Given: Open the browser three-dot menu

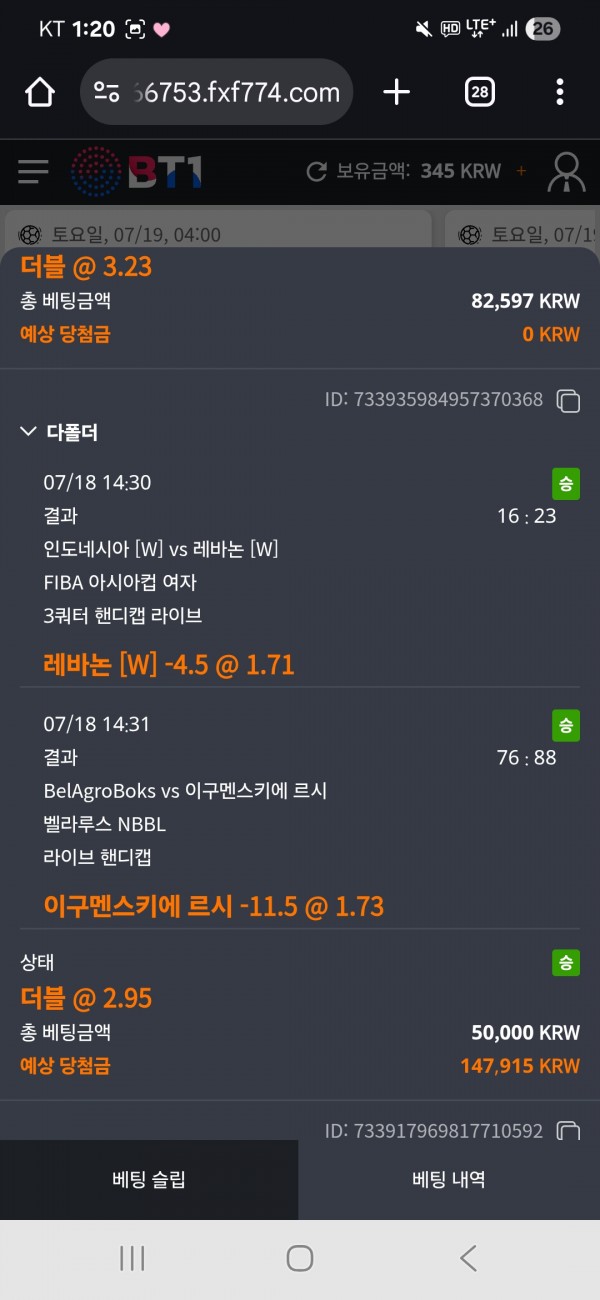Looking at the screenshot, I should pyautogui.click(x=559, y=93).
